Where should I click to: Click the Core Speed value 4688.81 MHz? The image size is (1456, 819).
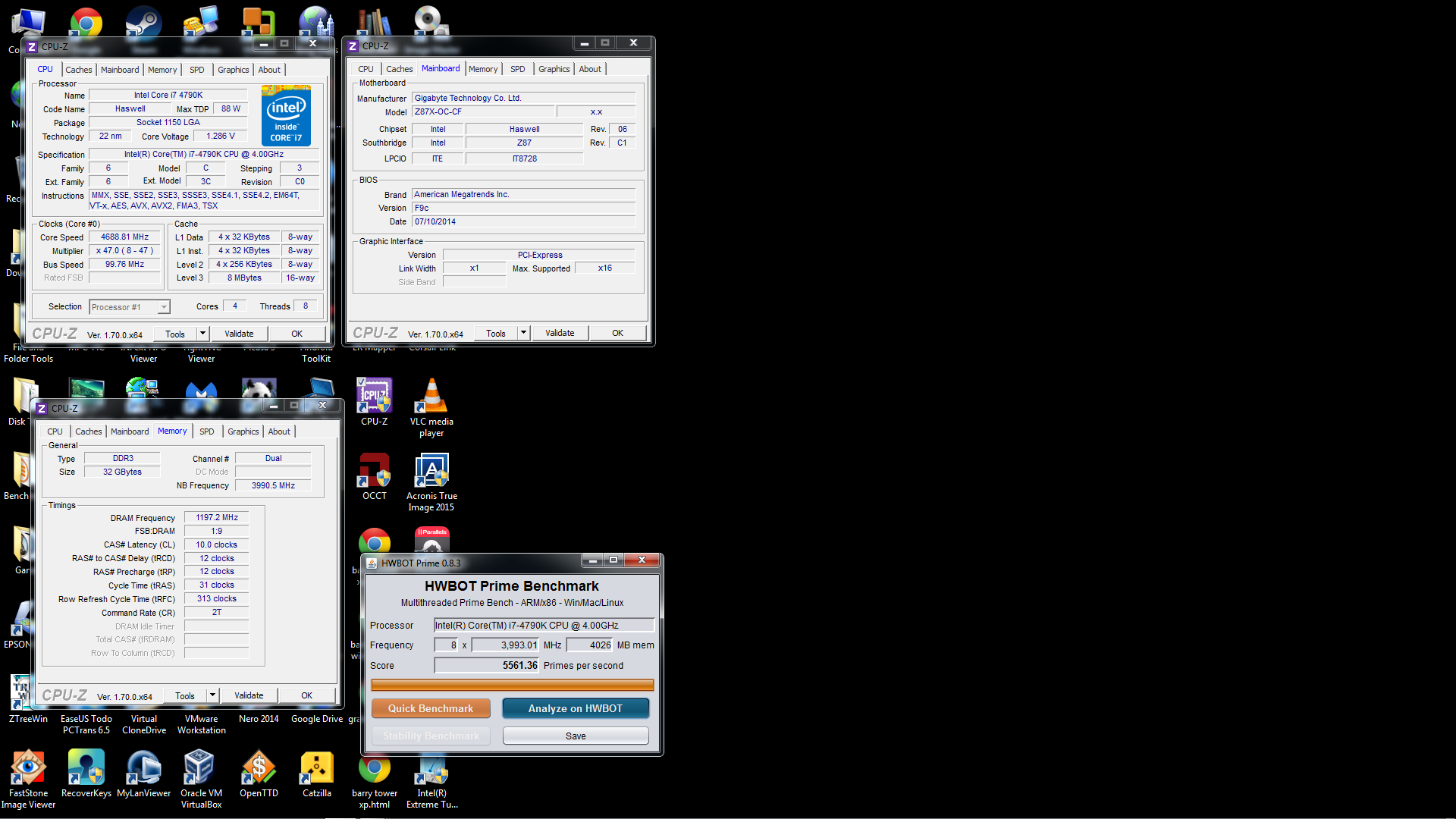click(125, 237)
